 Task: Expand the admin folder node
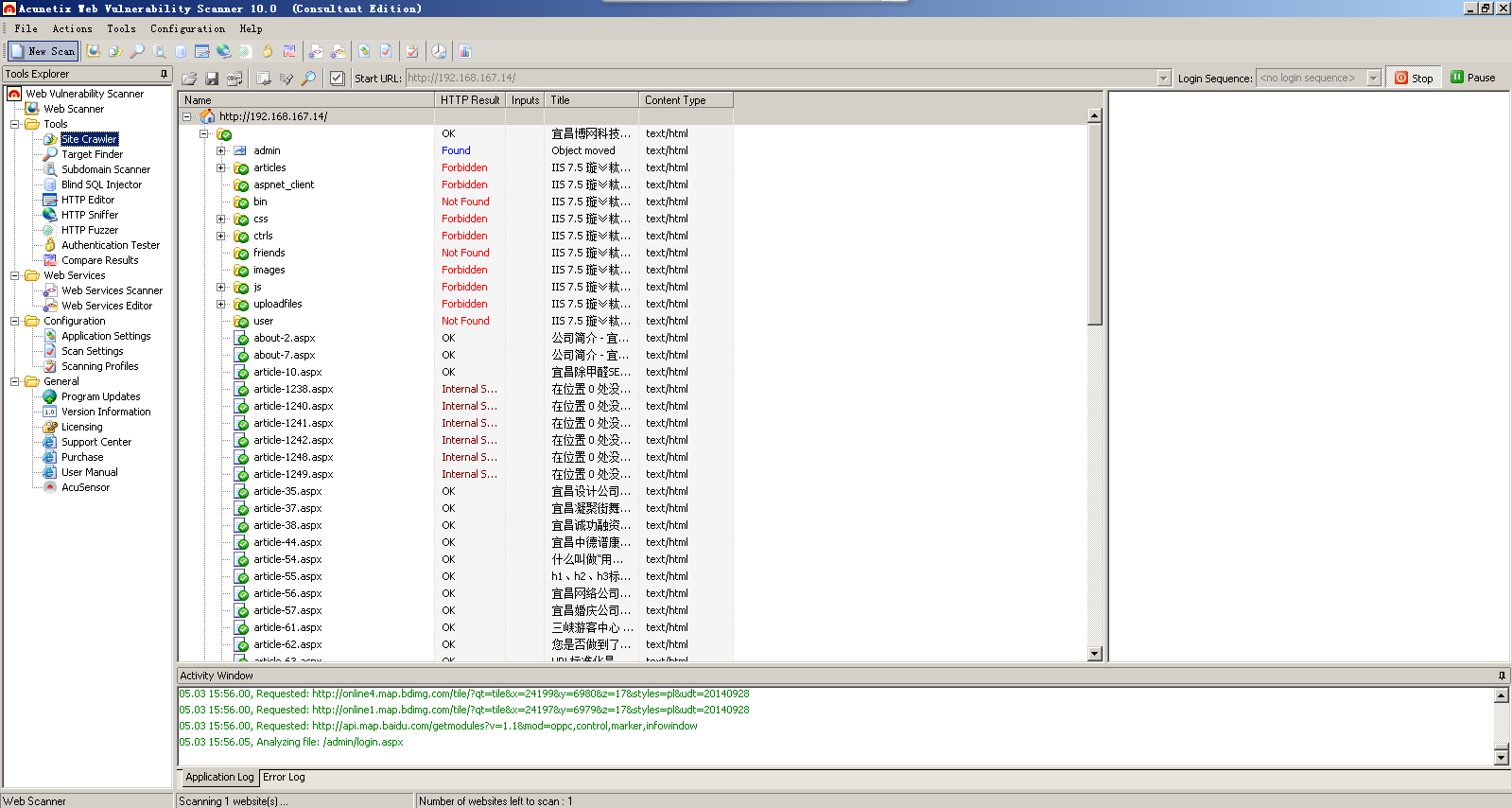pos(220,150)
